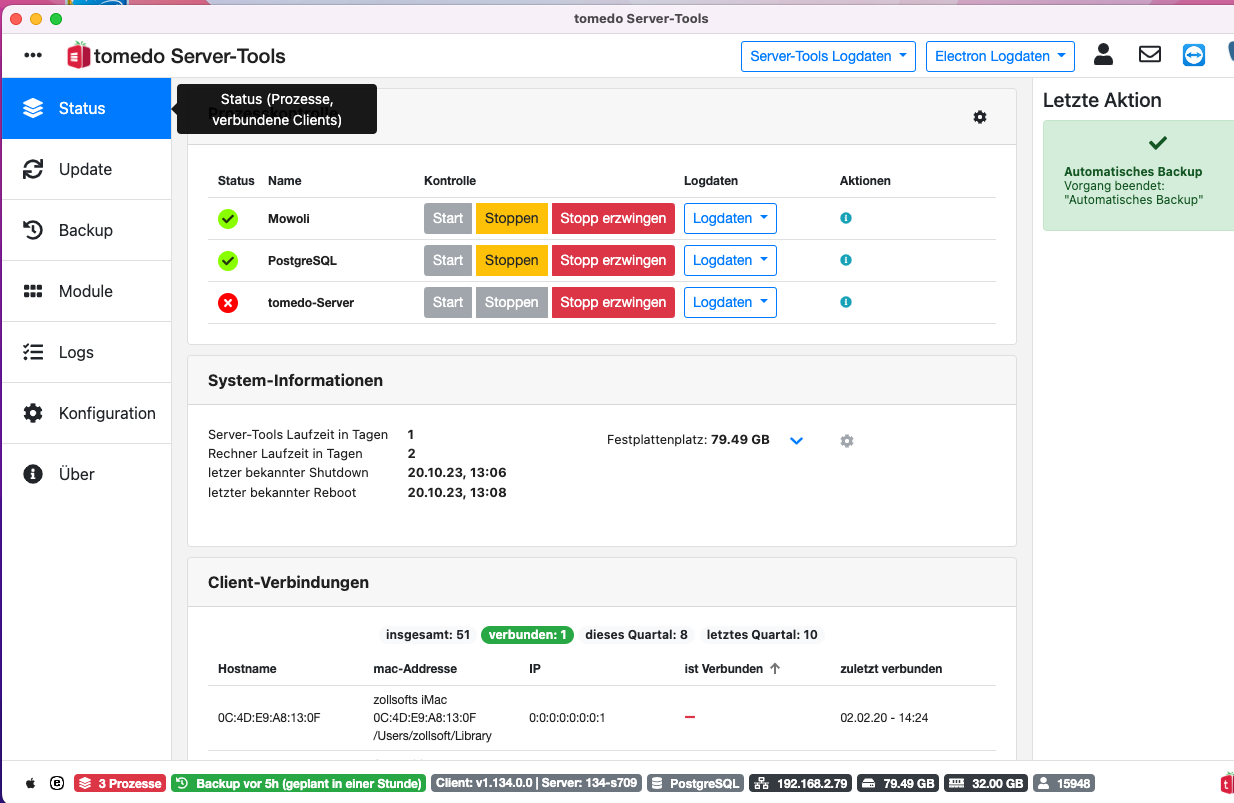The width and height of the screenshot is (1234, 803).
Task: Open Electron Logdaten dropdown
Action: click(1000, 56)
